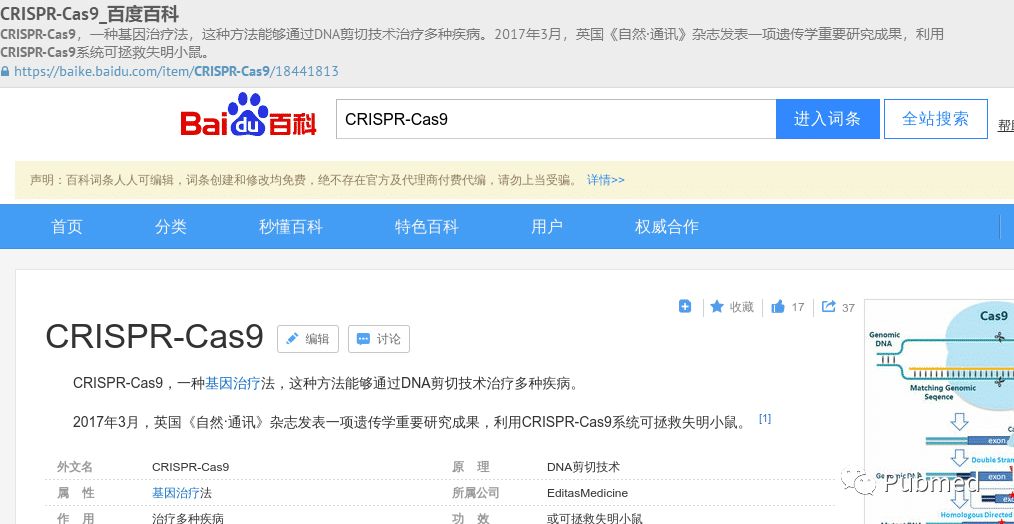Open the 分类 navigation menu
1014x524 pixels.
coord(171,226)
